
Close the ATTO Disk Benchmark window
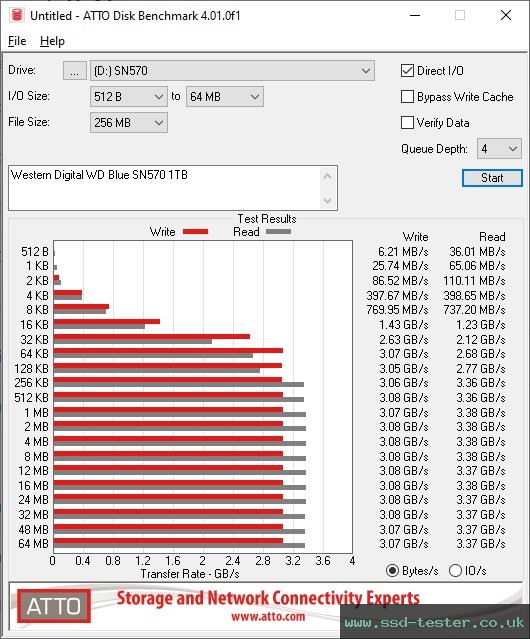click(506, 15)
